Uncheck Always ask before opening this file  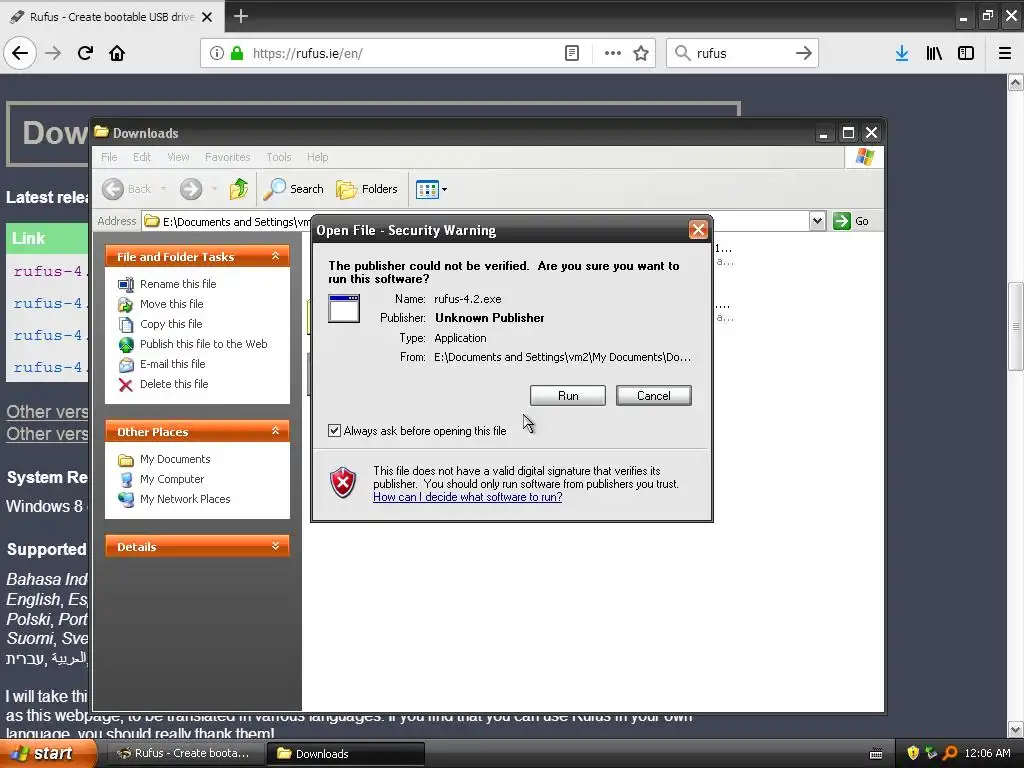[334, 430]
